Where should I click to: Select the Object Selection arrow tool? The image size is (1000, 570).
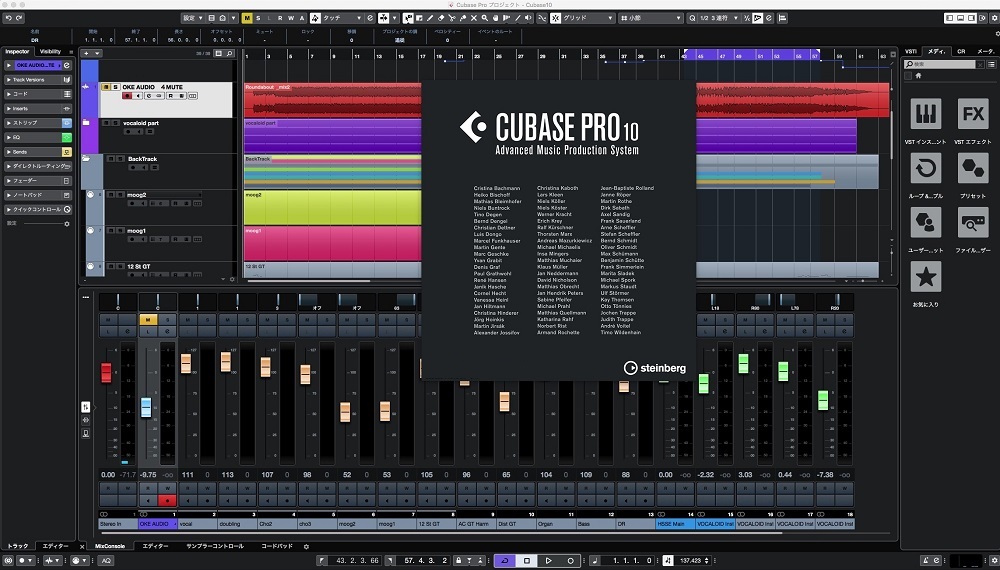point(408,18)
